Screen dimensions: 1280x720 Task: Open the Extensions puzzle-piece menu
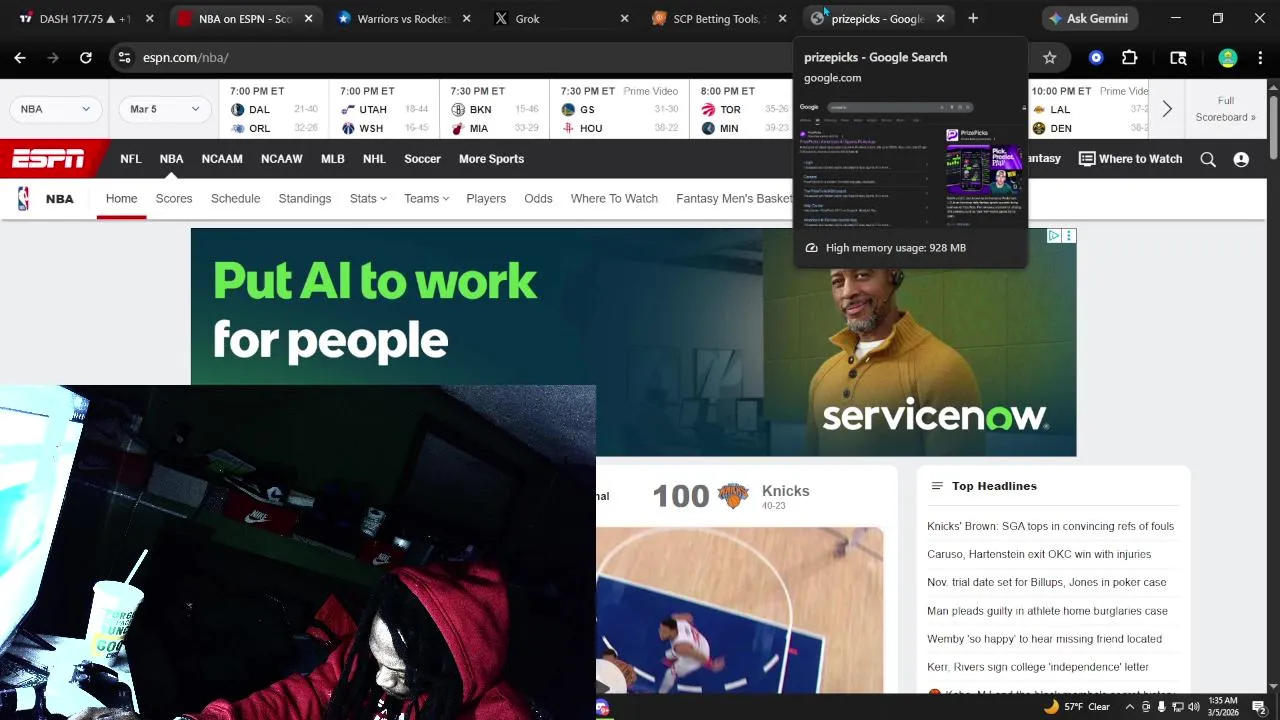click(1129, 58)
